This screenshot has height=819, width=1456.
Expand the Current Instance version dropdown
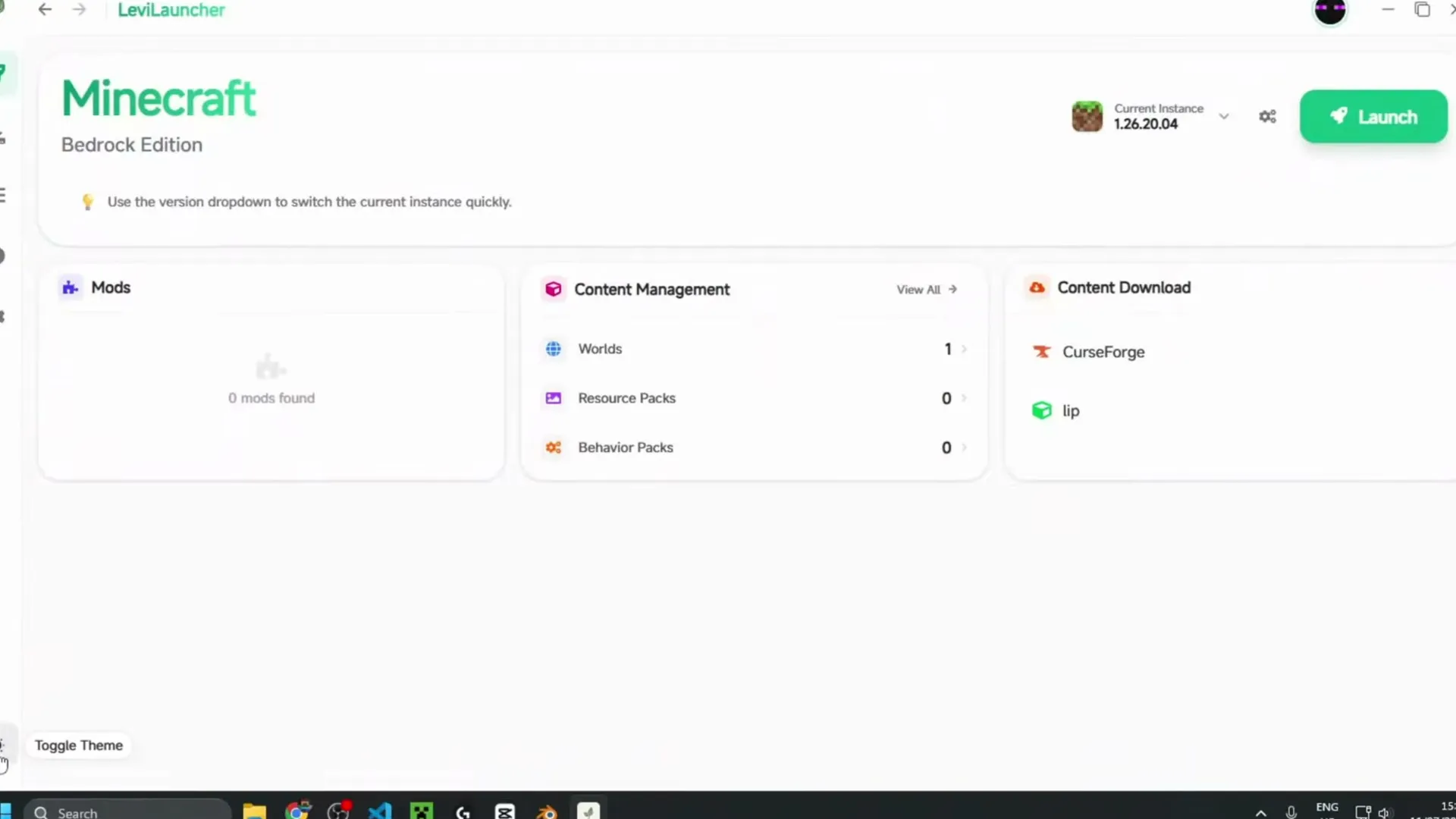click(1223, 117)
